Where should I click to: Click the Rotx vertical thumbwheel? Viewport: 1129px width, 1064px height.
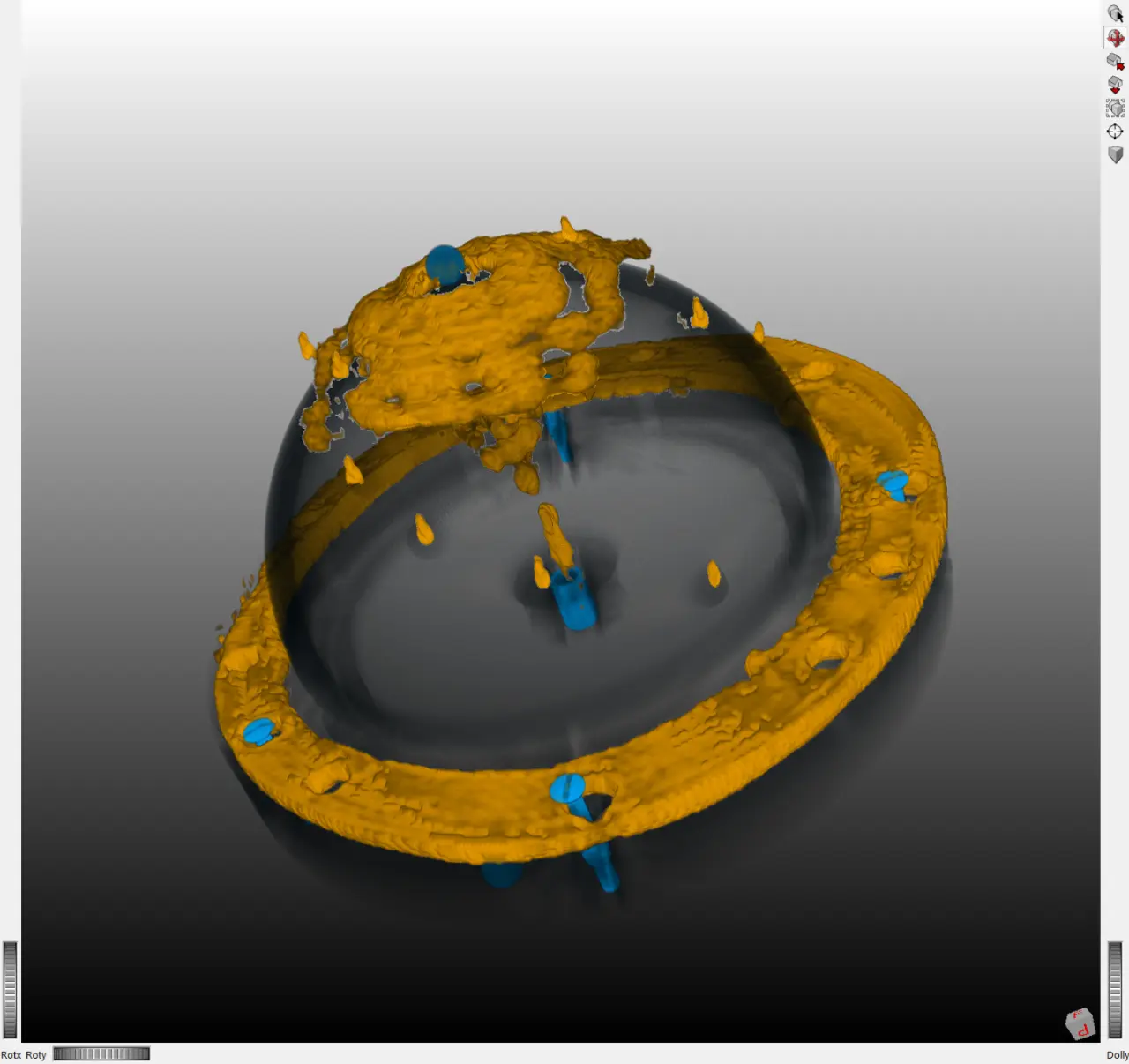tap(10, 990)
